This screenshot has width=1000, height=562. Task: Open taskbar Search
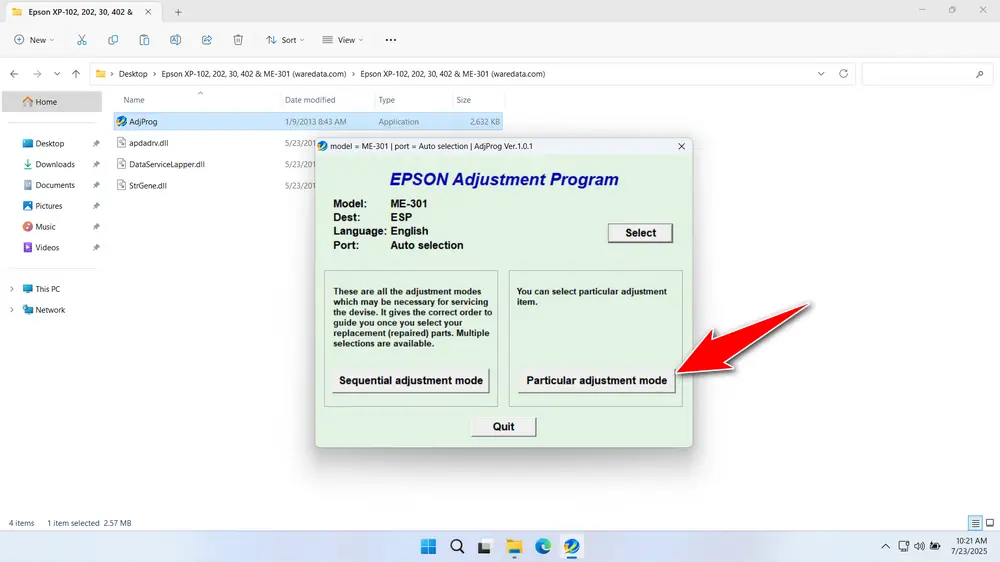click(x=457, y=547)
